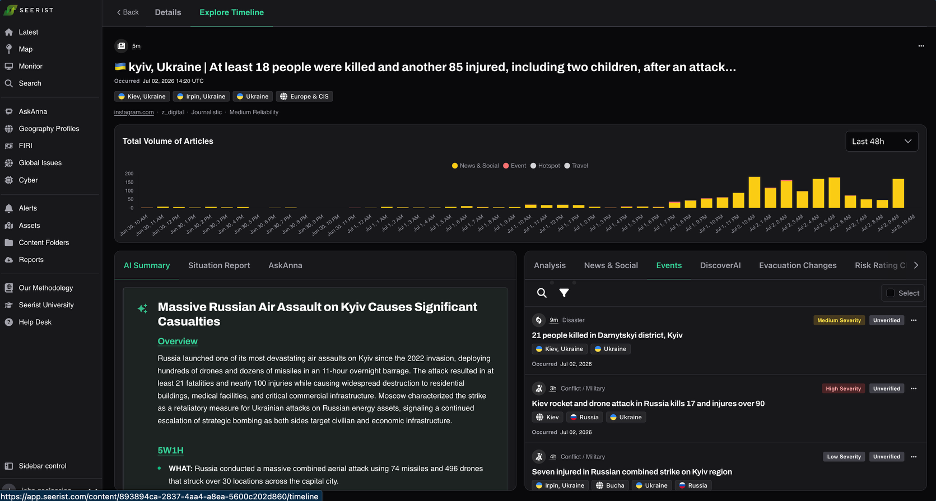Open the News & Social tab
Viewport: 936px width, 502px height.
coord(611,266)
